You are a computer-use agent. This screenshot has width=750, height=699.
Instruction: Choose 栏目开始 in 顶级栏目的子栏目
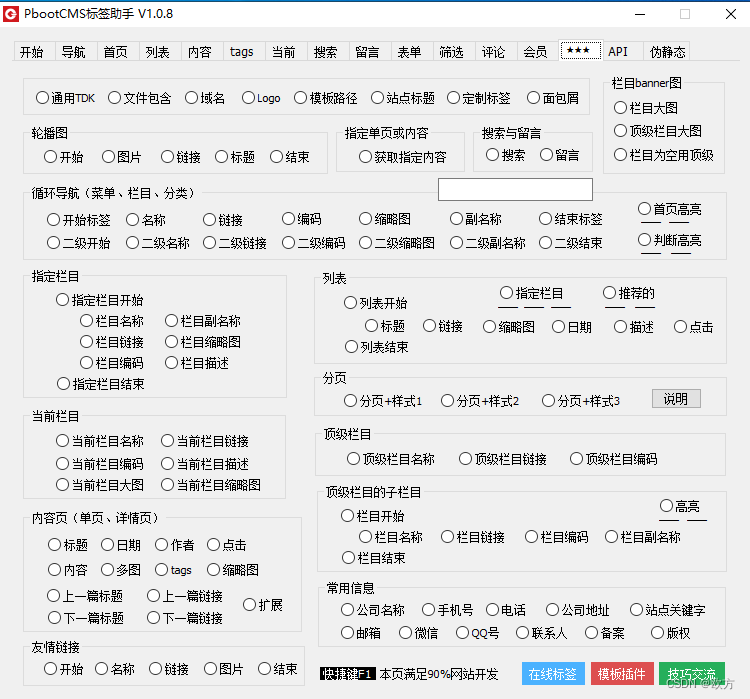[373, 516]
